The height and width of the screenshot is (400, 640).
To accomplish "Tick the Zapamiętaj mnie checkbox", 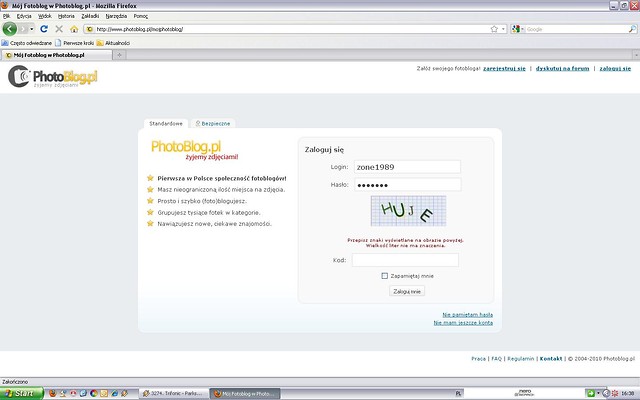I will click(384, 276).
